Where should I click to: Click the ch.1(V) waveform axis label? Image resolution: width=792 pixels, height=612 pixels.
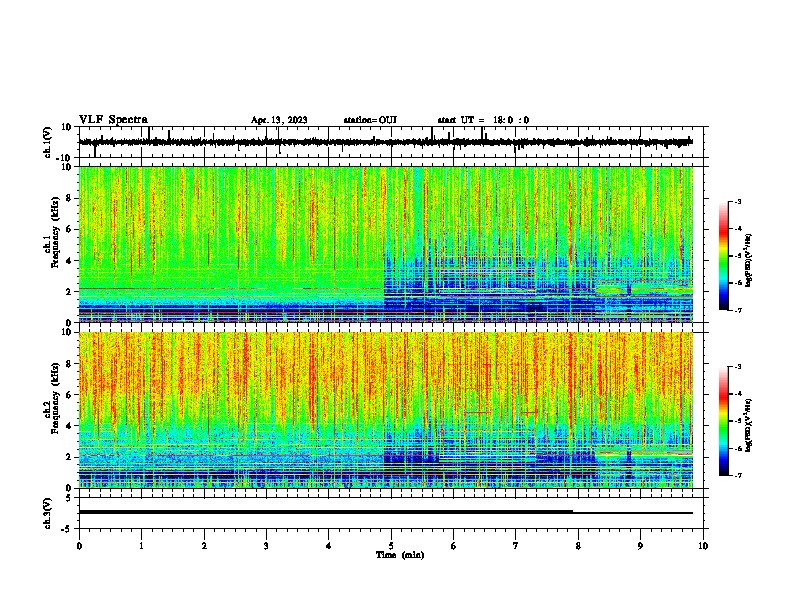(48, 142)
